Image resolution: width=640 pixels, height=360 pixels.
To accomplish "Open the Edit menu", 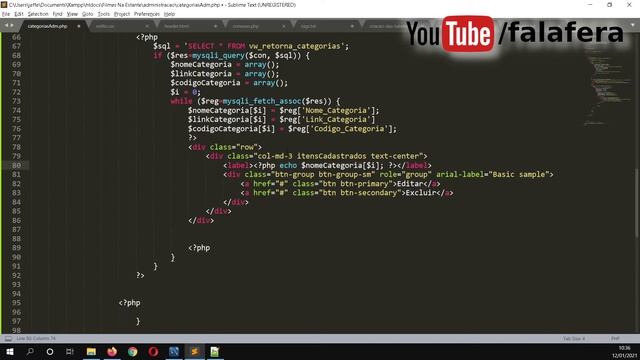I will (x=19, y=14).
